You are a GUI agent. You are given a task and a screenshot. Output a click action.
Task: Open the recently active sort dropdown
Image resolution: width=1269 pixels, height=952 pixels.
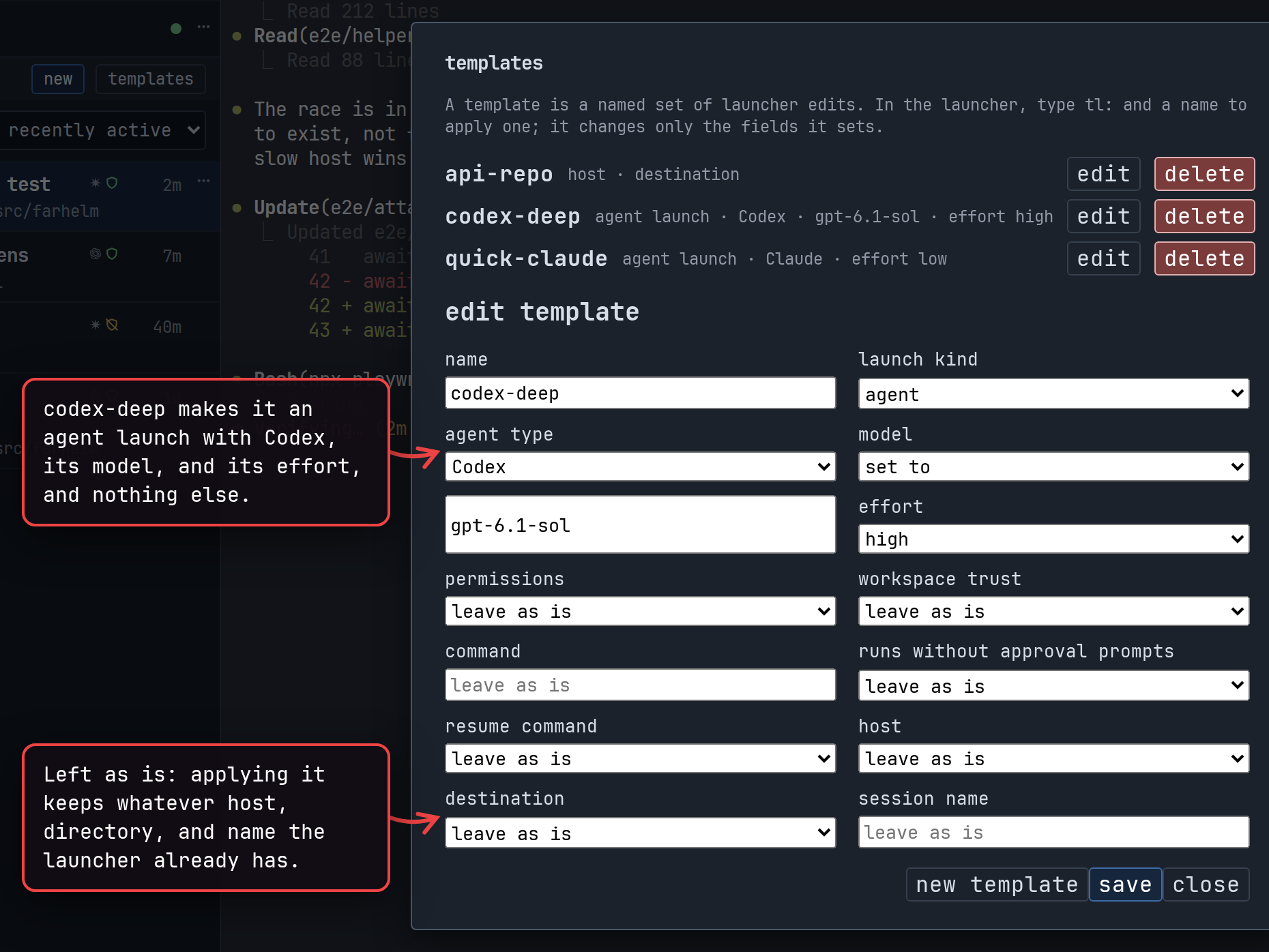click(x=102, y=130)
